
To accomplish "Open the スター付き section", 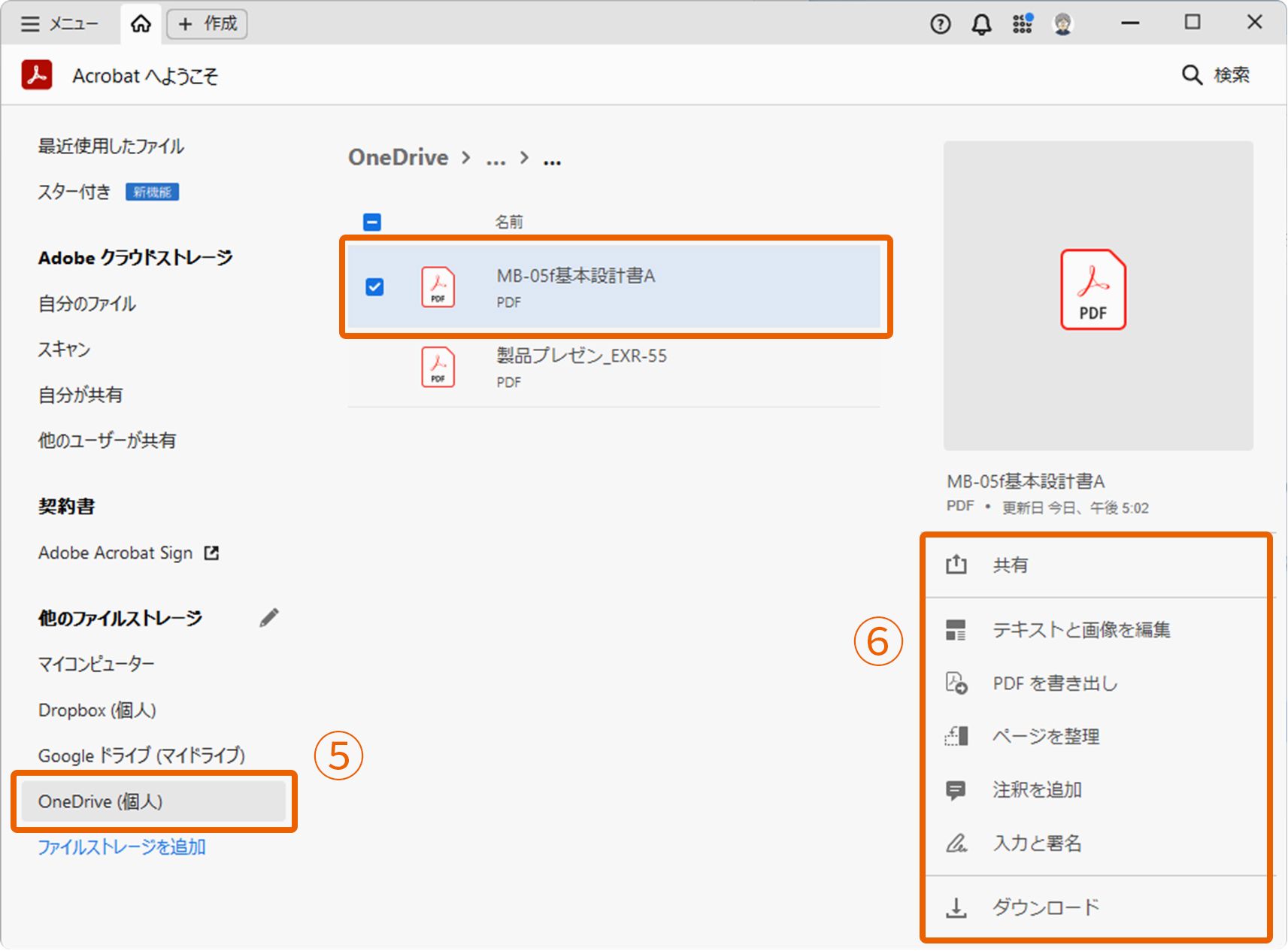I will coord(74,192).
